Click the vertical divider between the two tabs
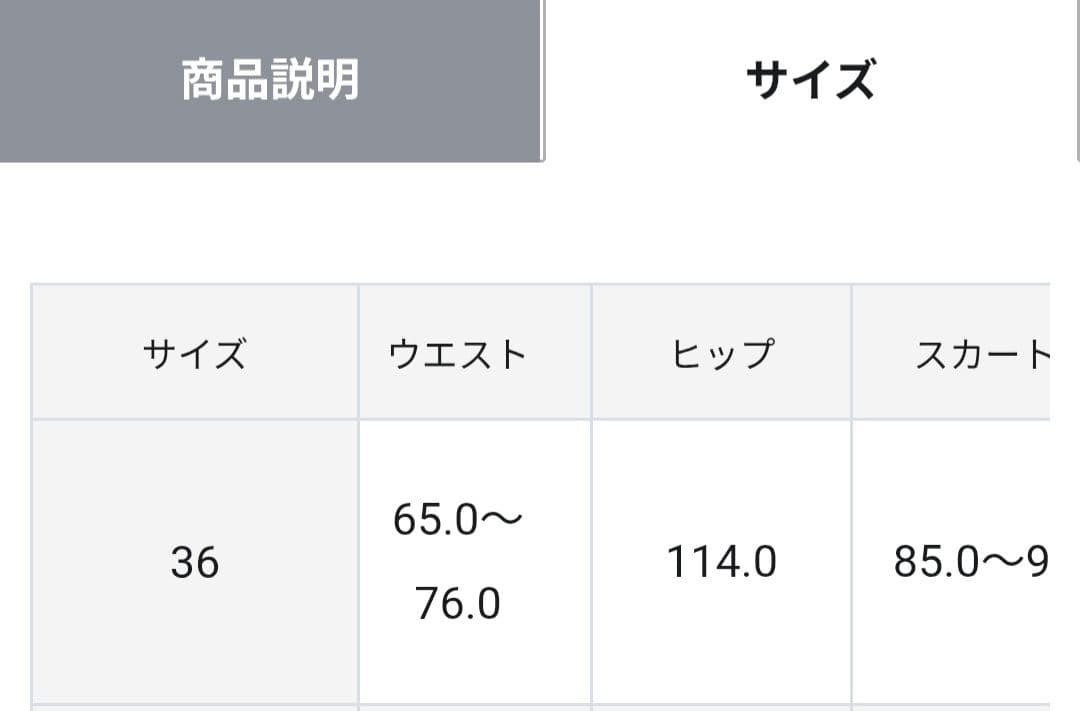 pos(543,80)
